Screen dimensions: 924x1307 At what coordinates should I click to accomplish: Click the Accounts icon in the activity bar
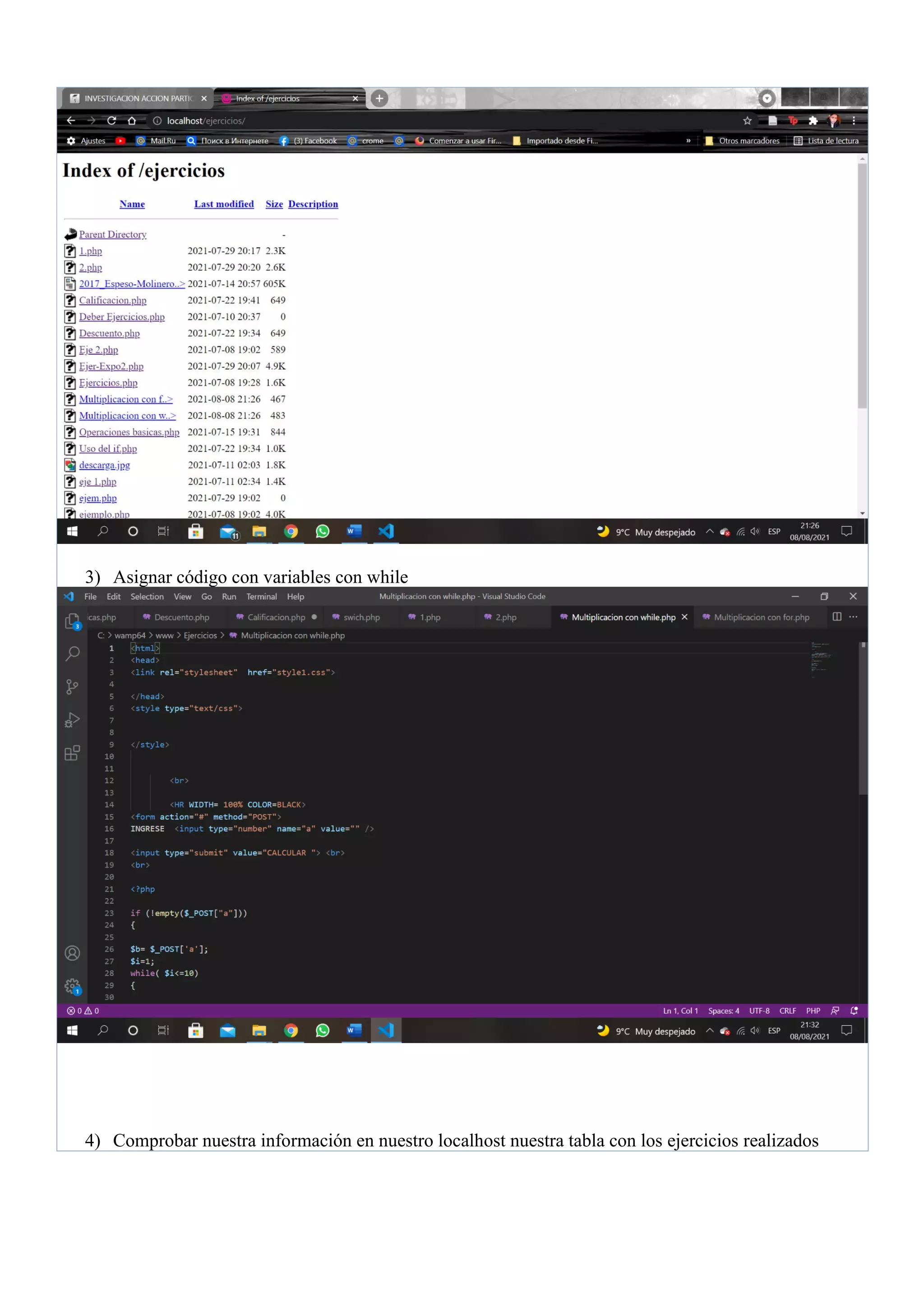point(72,953)
